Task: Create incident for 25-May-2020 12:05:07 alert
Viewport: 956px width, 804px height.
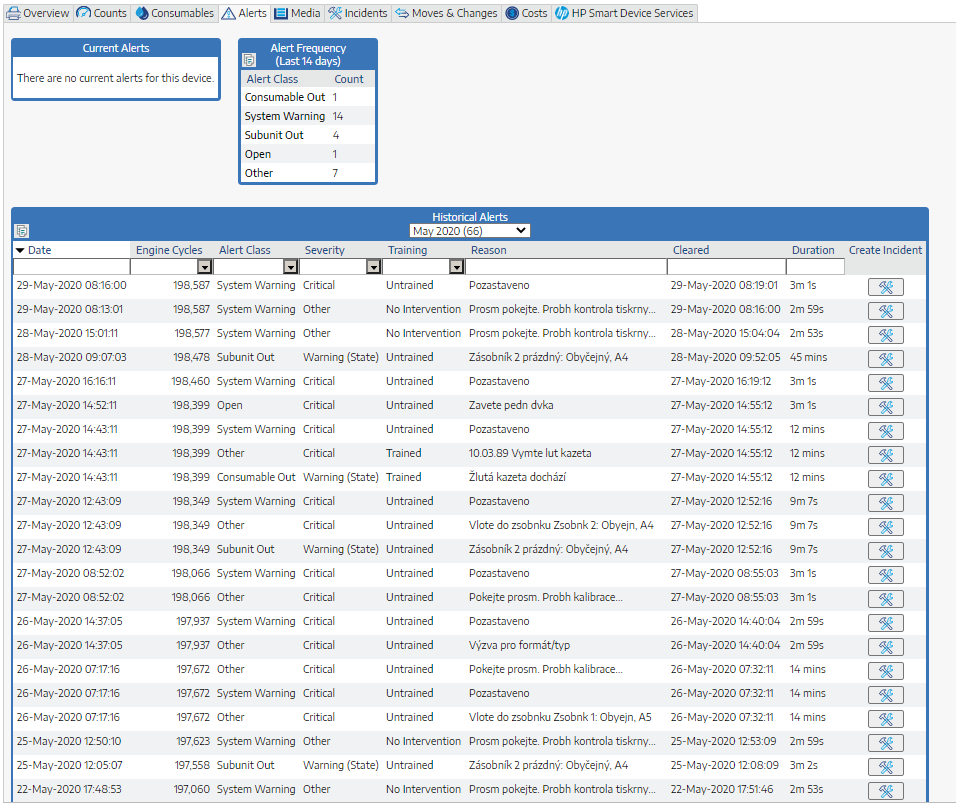Action: point(885,767)
